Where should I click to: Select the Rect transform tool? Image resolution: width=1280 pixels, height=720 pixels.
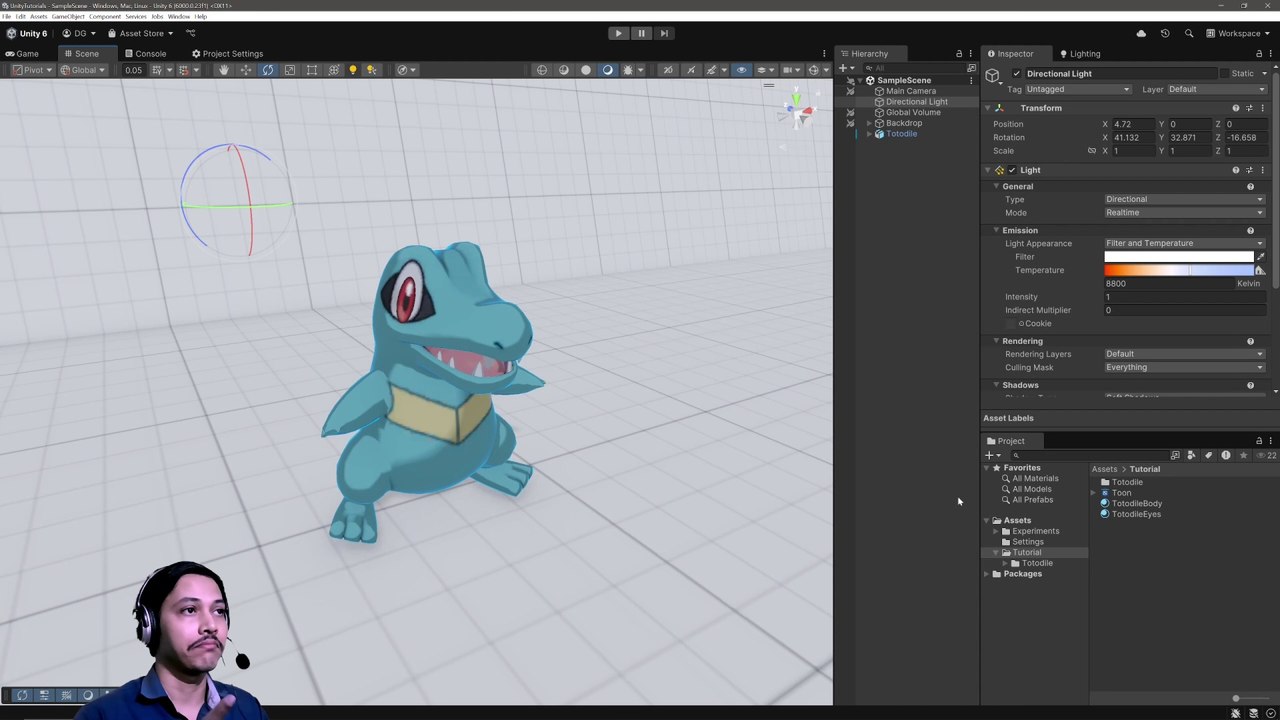pyautogui.click(x=312, y=70)
